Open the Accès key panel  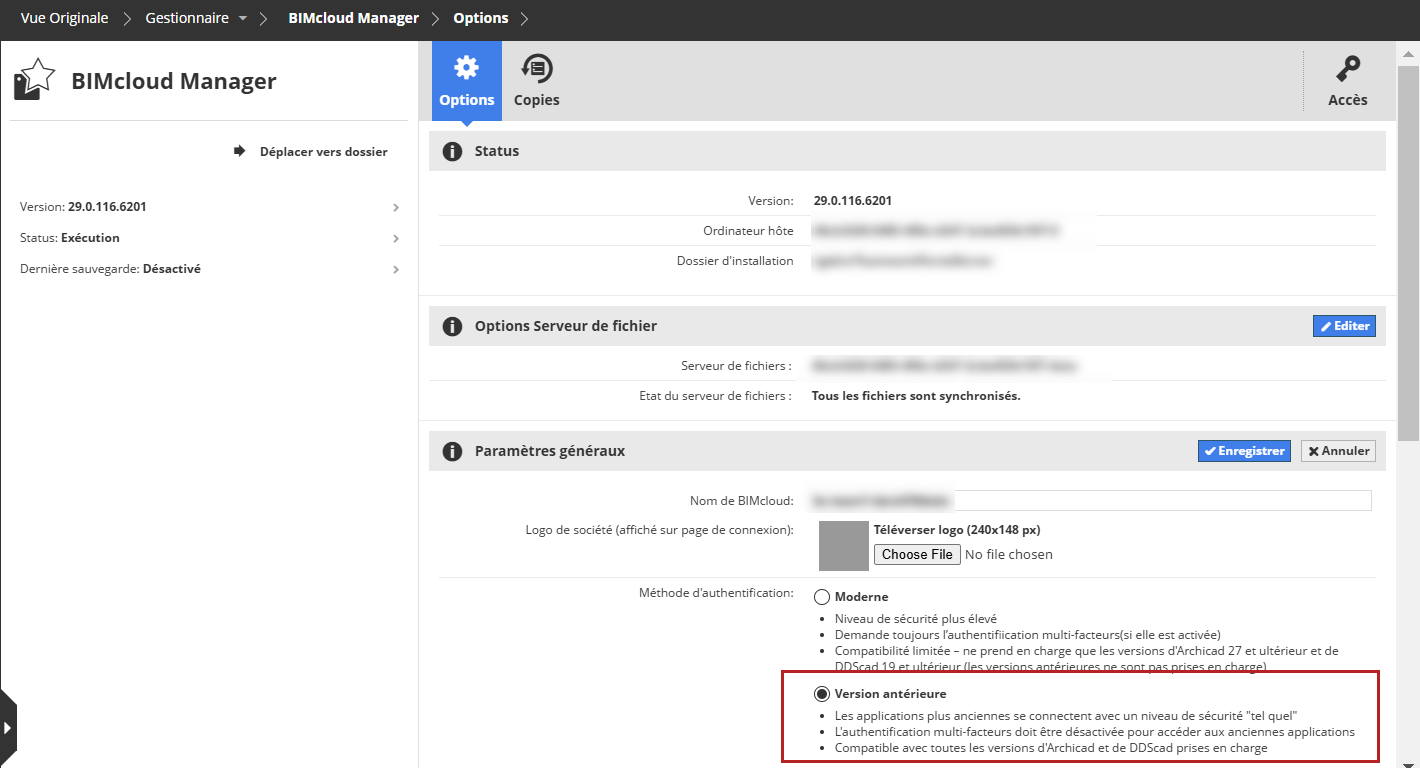pyautogui.click(x=1347, y=81)
